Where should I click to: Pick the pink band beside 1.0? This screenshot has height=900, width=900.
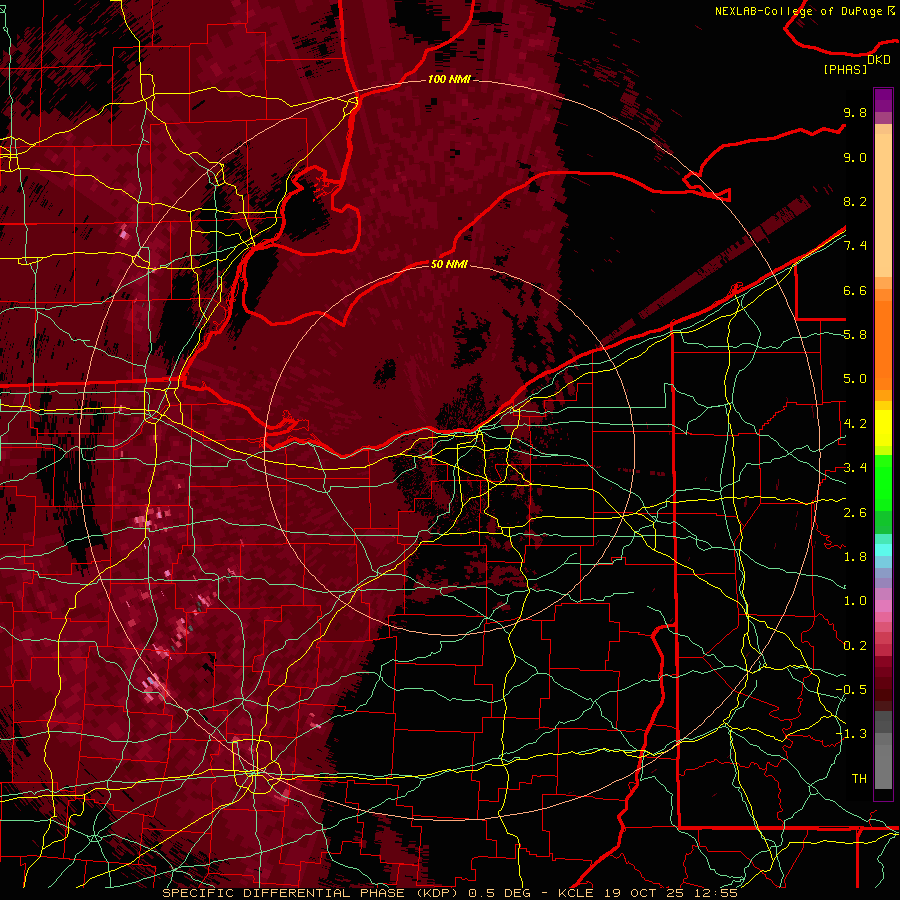coord(883,606)
